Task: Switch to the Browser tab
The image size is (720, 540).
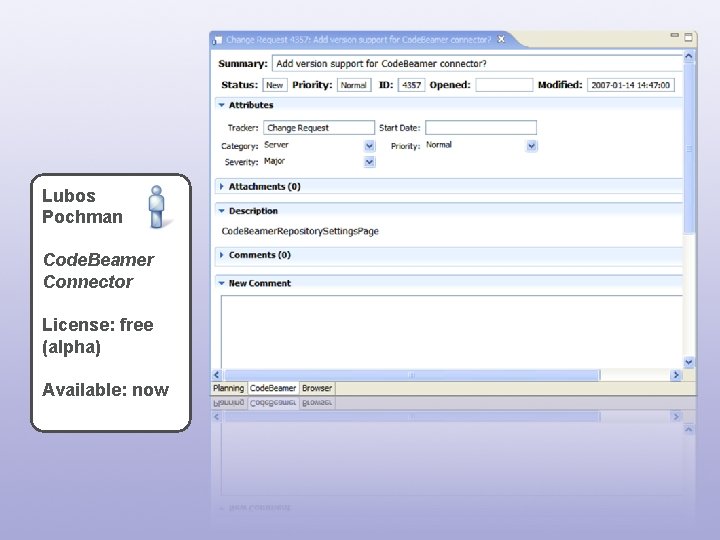Action: [317, 388]
